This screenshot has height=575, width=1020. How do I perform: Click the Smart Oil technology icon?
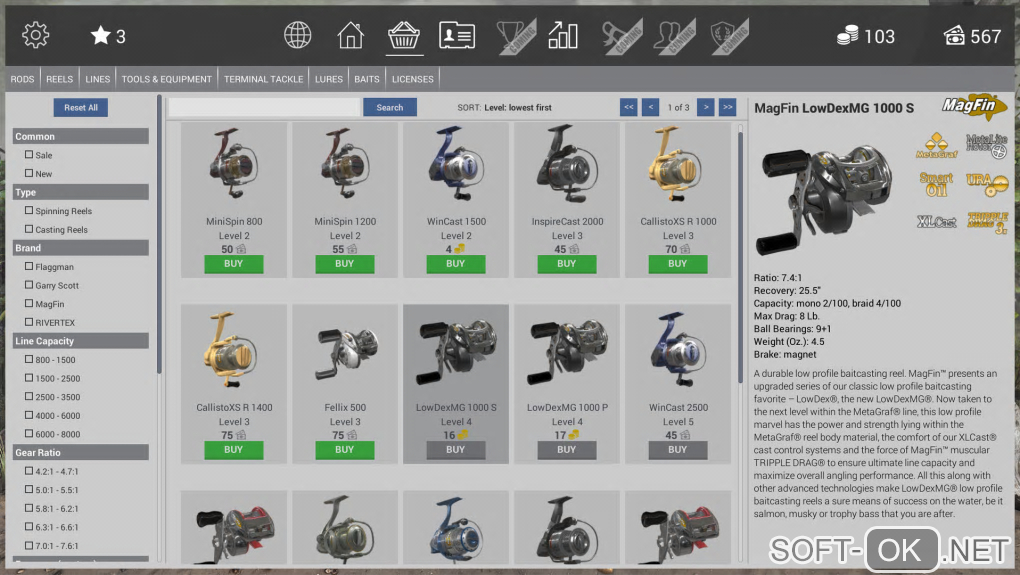[936, 184]
